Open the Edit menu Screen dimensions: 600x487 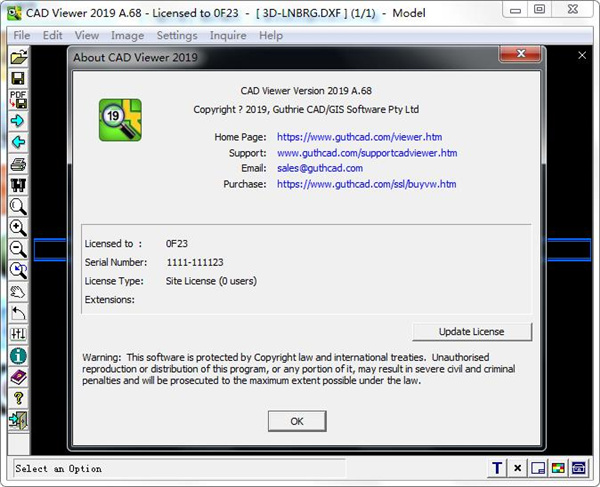pyautogui.click(x=52, y=36)
